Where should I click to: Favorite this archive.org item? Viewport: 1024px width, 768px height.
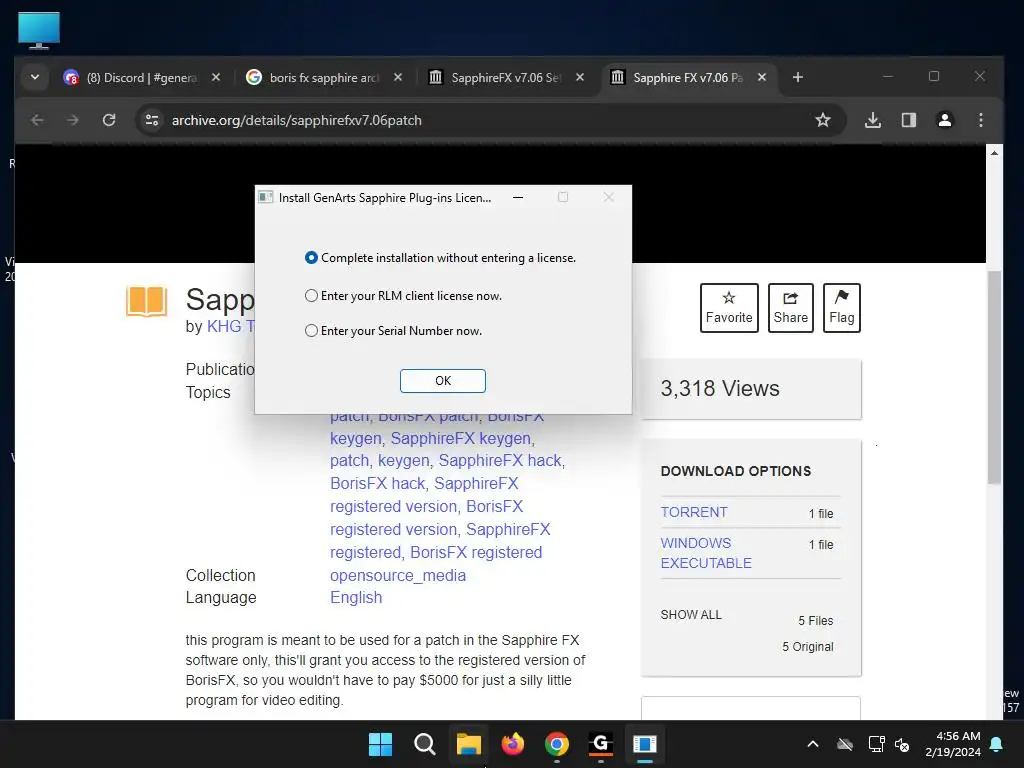pyautogui.click(x=729, y=308)
